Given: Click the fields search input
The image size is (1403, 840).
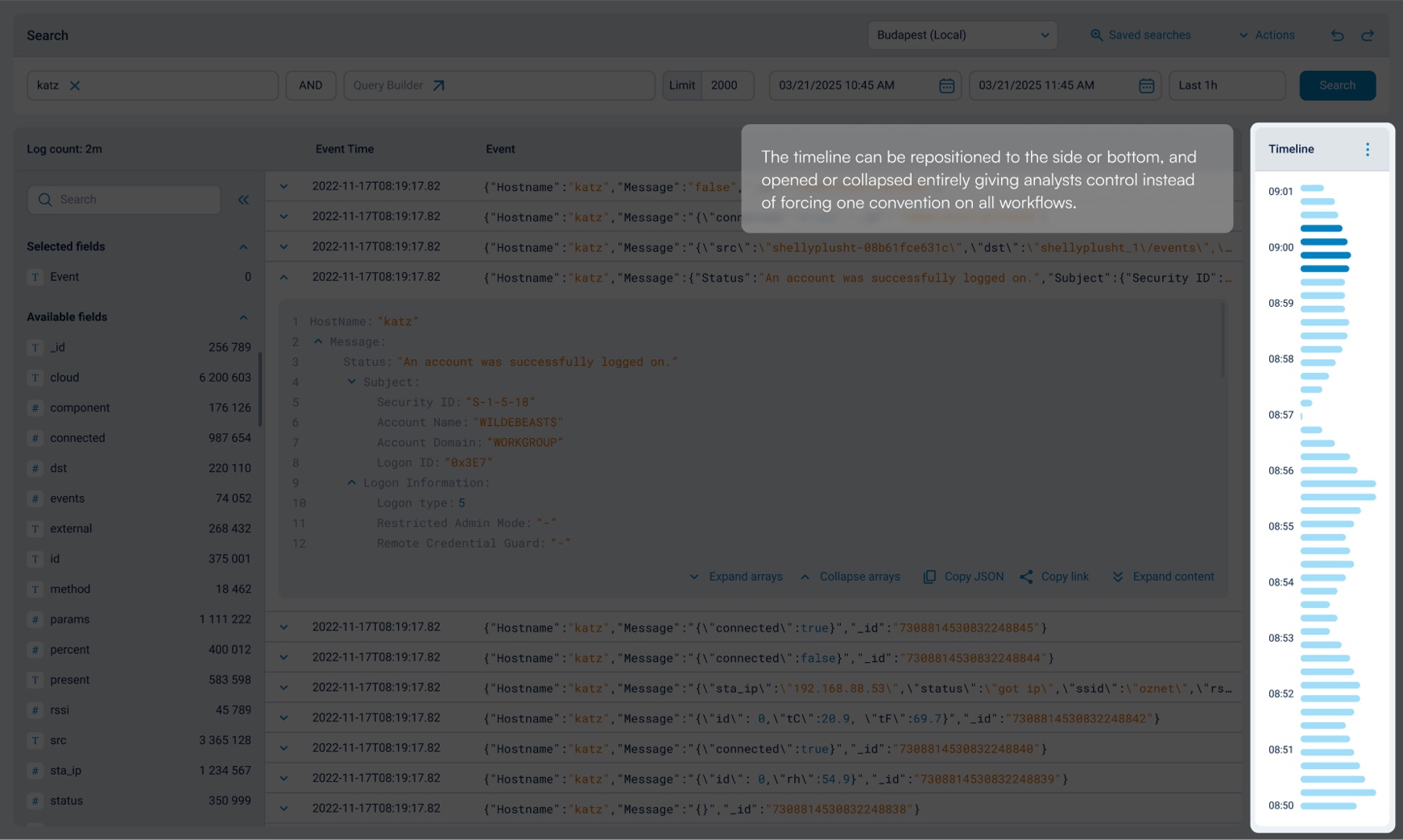Looking at the screenshot, I should tap(124, 200).
